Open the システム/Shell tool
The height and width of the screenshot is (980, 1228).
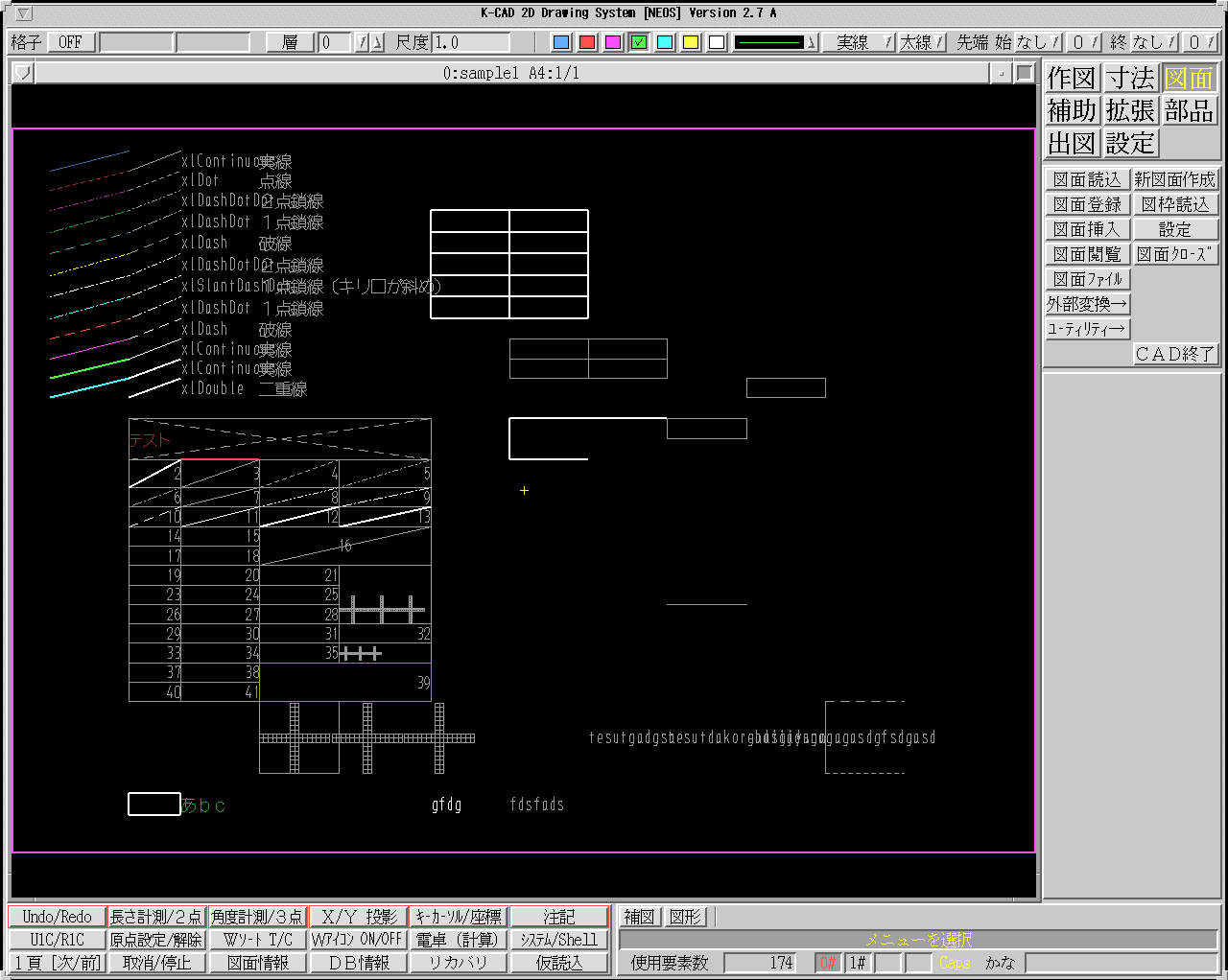pos(559,940)
